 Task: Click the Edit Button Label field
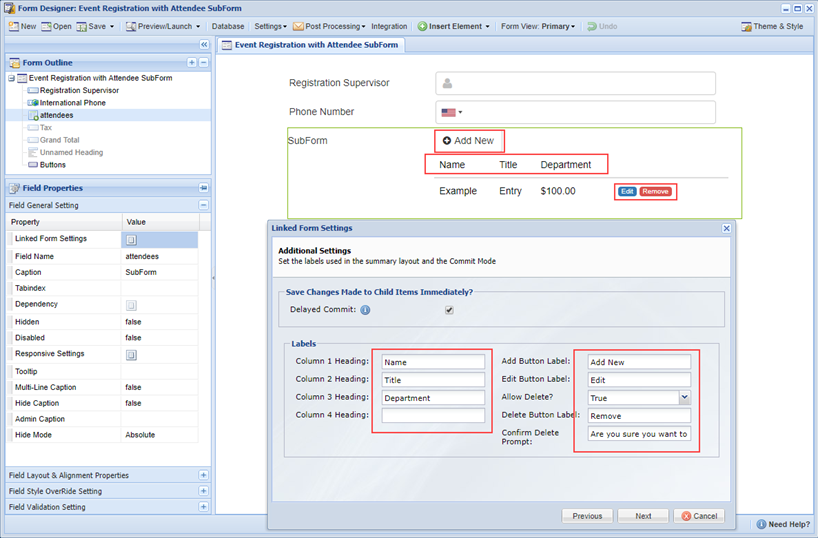pyautogui.click(x=639, y=380)
